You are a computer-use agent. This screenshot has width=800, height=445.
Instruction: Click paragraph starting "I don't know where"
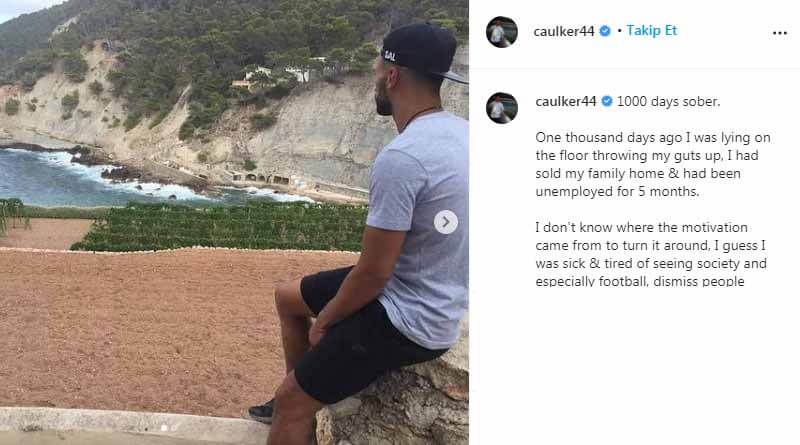(x=651, y=254)
